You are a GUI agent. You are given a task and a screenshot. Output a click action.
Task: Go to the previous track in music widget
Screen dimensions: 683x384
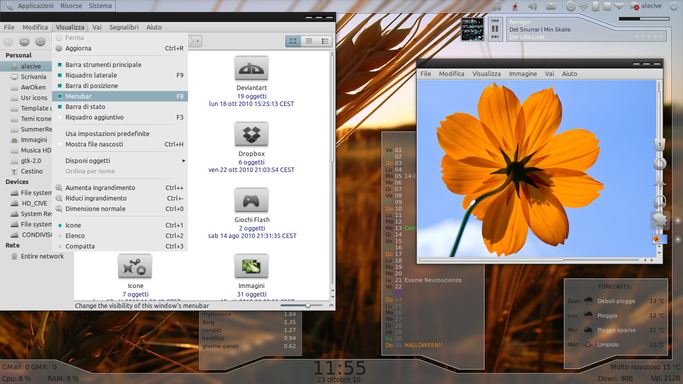[495, 21]
